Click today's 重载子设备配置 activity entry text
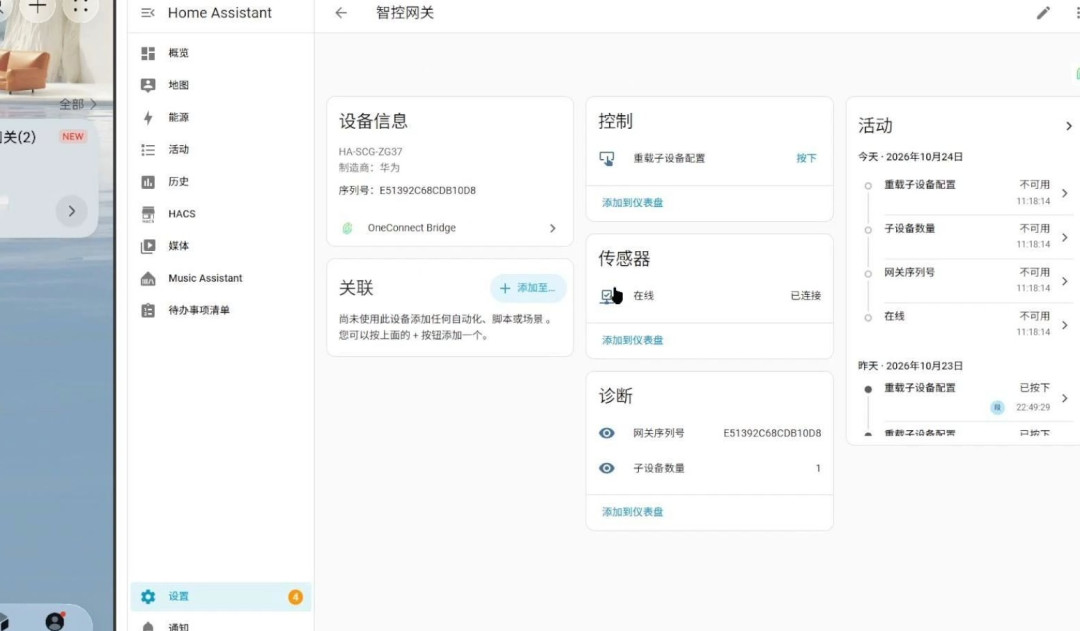 pyautogui.click(x=920, y=185)
